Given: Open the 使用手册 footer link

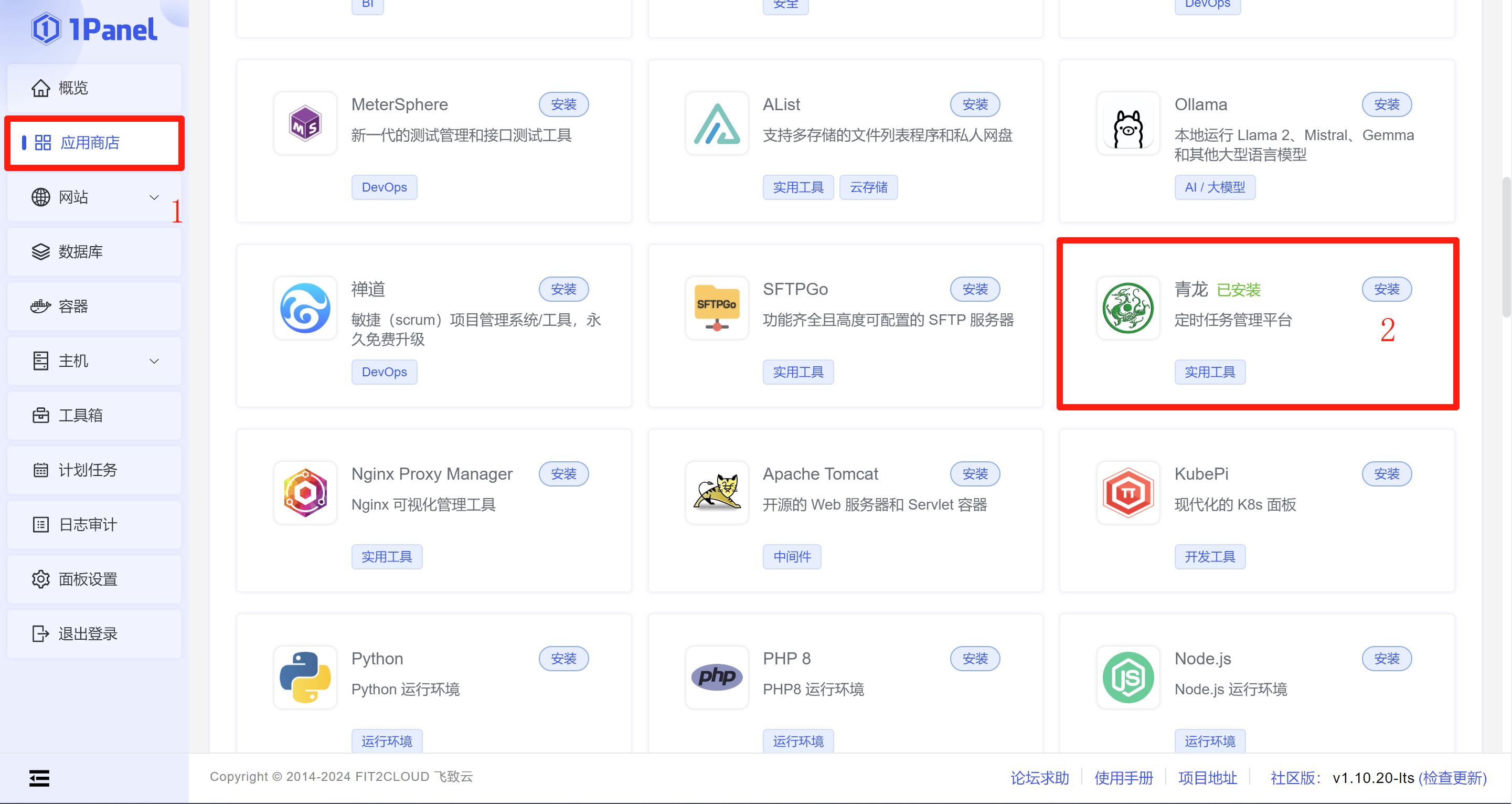Looking at the screenshot, I should [1123, 778].
